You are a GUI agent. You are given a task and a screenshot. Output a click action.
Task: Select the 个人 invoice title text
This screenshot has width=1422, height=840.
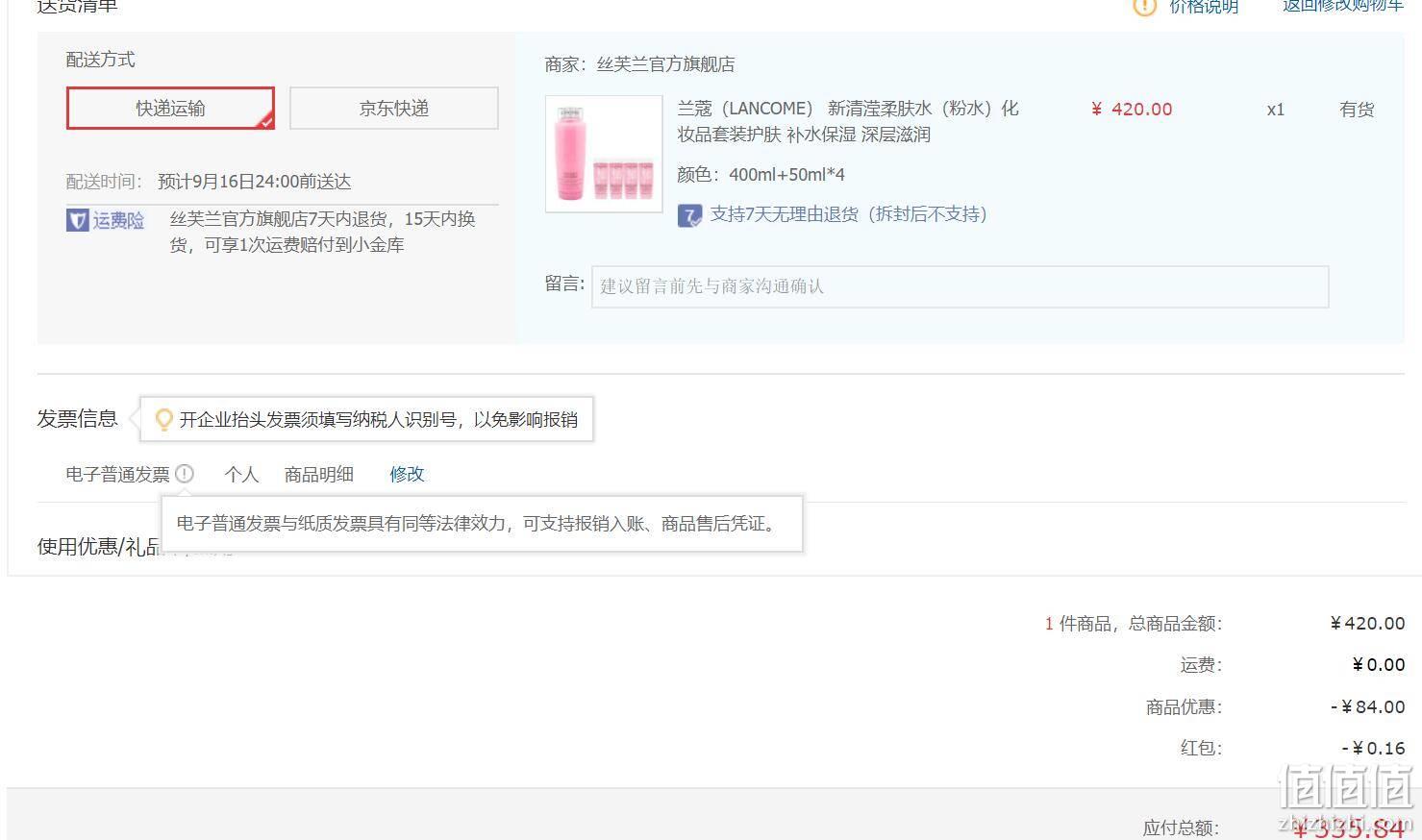pyautogui.click(x=241, y=474)
